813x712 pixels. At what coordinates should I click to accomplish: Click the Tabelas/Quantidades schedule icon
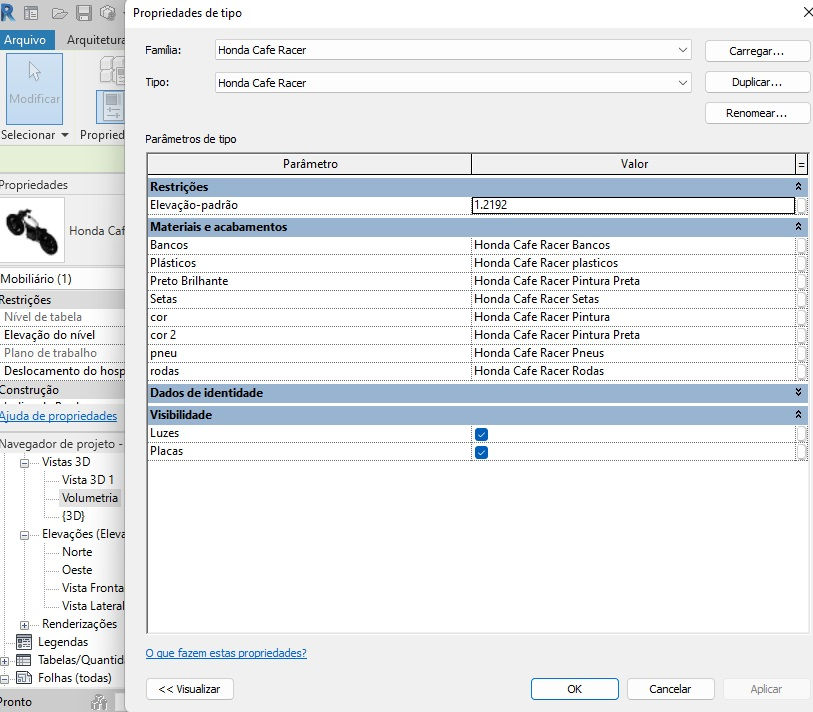pyautogui.click(x=24, y=660)
